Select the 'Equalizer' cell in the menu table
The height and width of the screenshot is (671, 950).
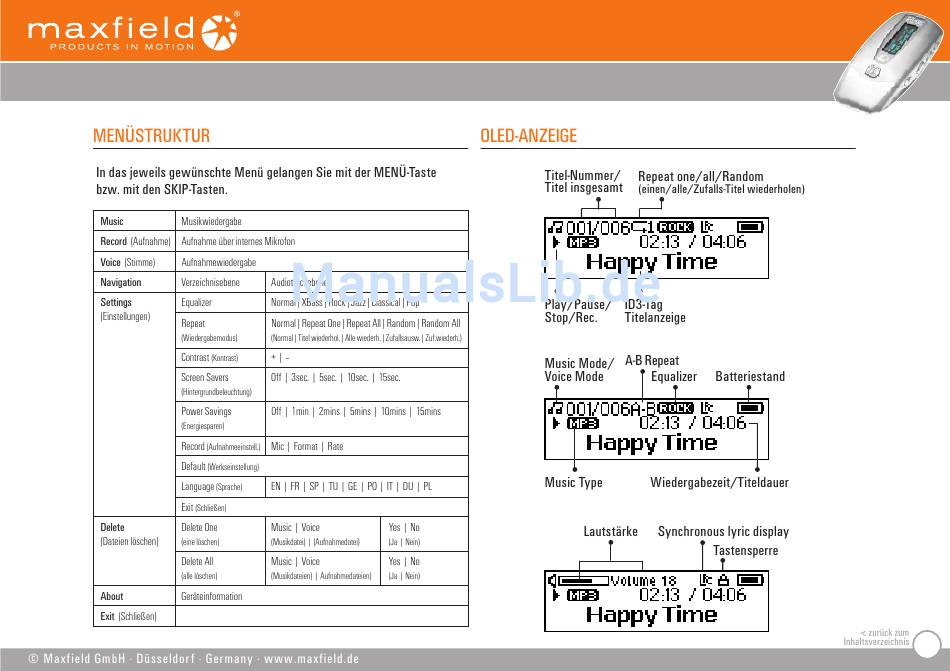pos(221,302)
